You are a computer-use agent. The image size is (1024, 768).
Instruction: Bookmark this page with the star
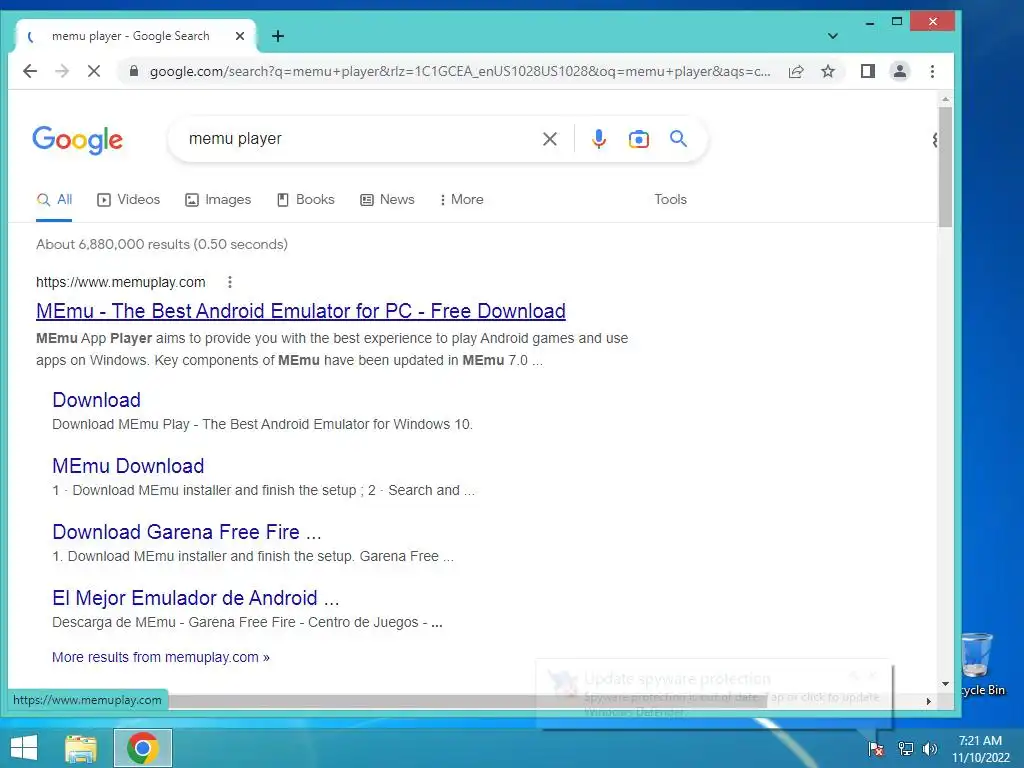coord(828,71)
